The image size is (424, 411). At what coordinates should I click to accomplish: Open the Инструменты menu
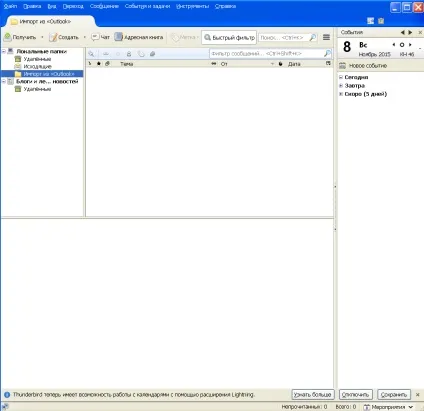(x=192, y=6)
